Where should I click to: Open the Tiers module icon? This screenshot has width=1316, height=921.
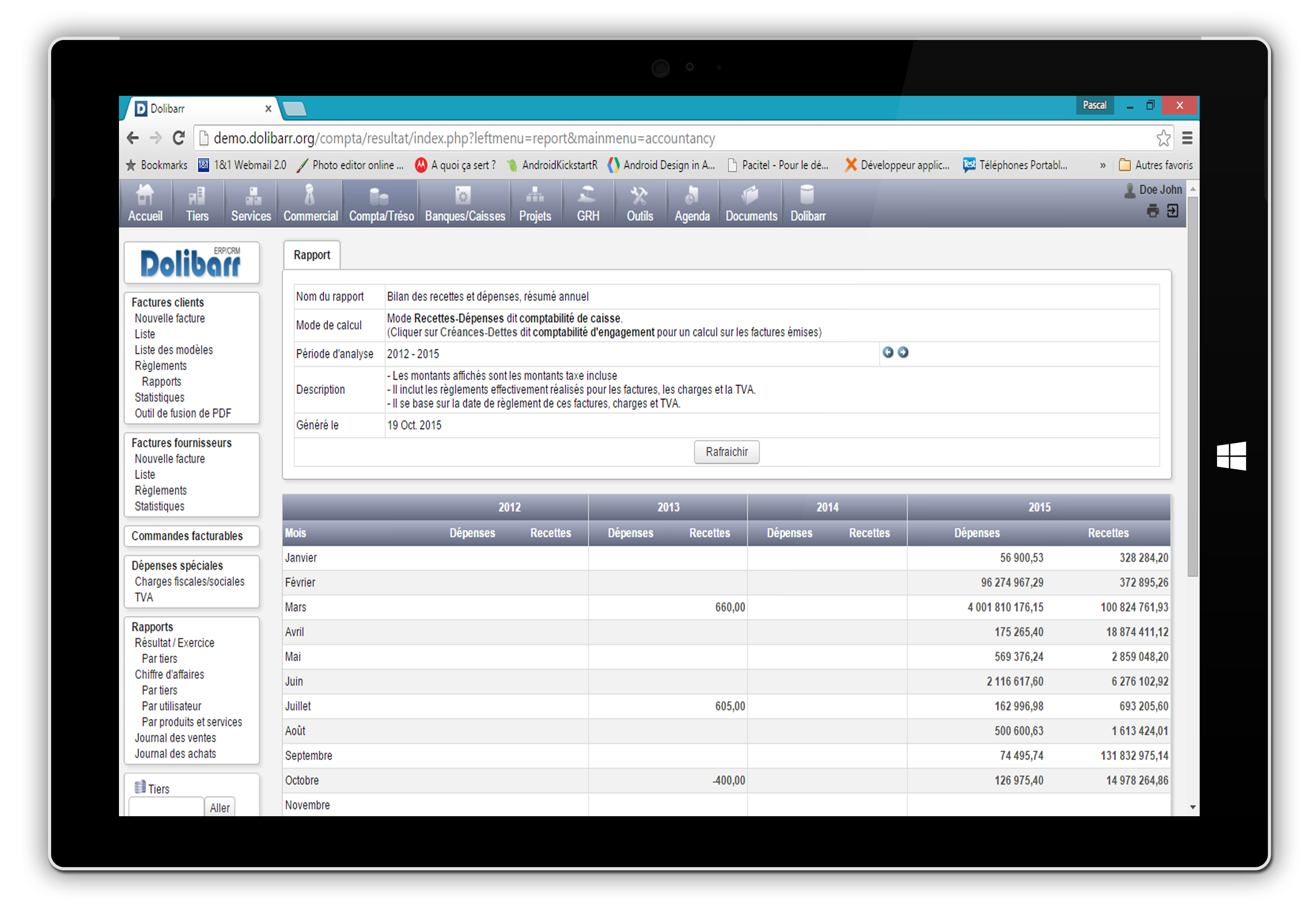(x=196, y=197)
